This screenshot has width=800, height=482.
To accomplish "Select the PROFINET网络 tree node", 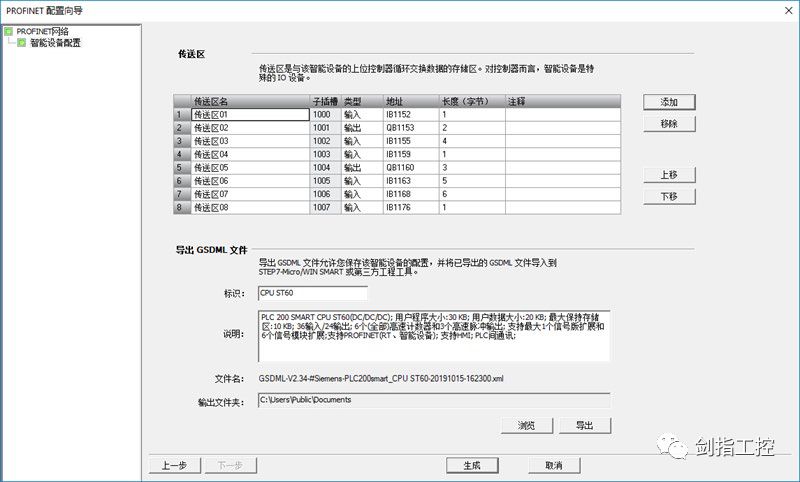I will click(x=42, y=32).
